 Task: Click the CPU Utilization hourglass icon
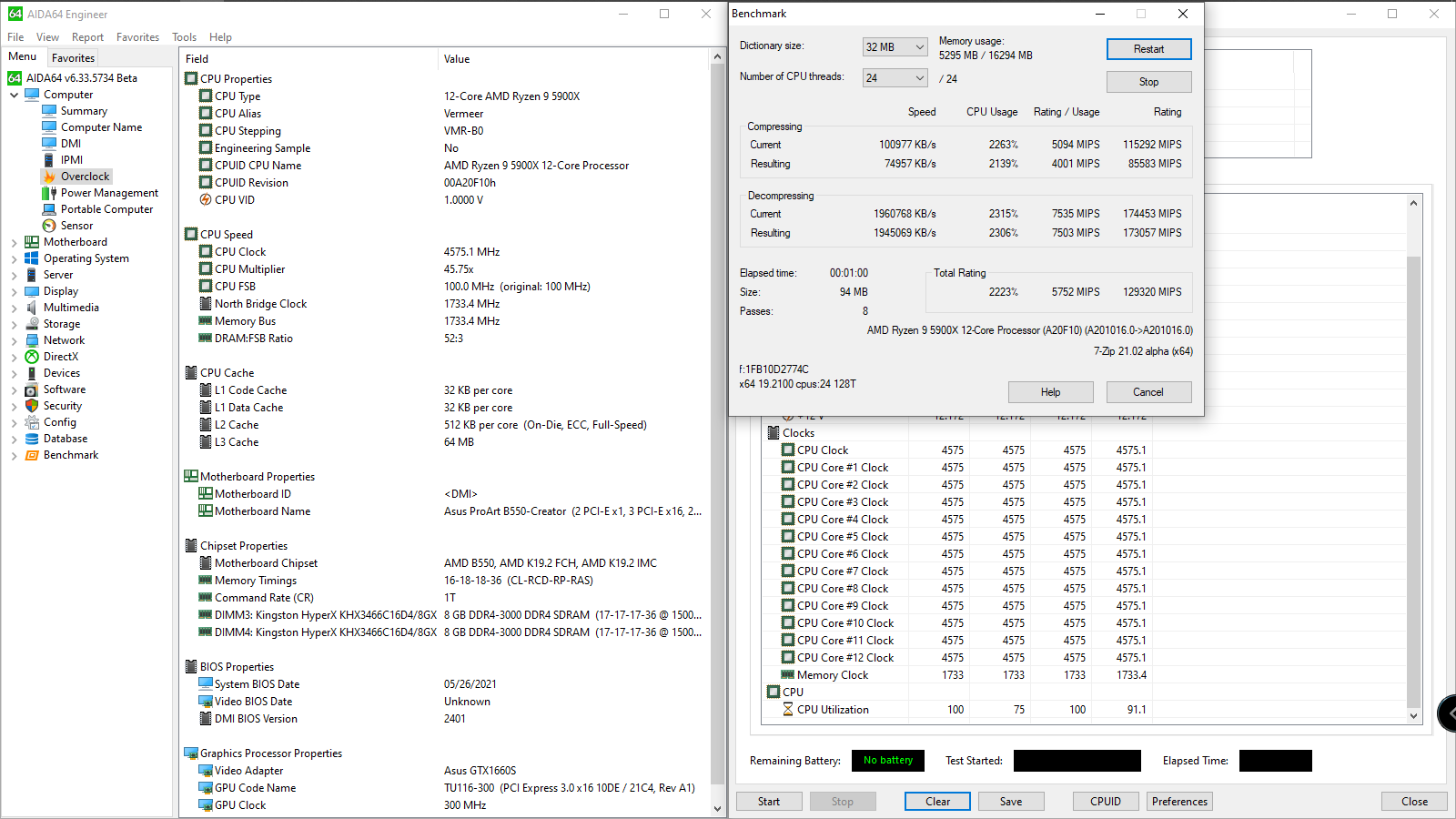[x=788, y=710]
